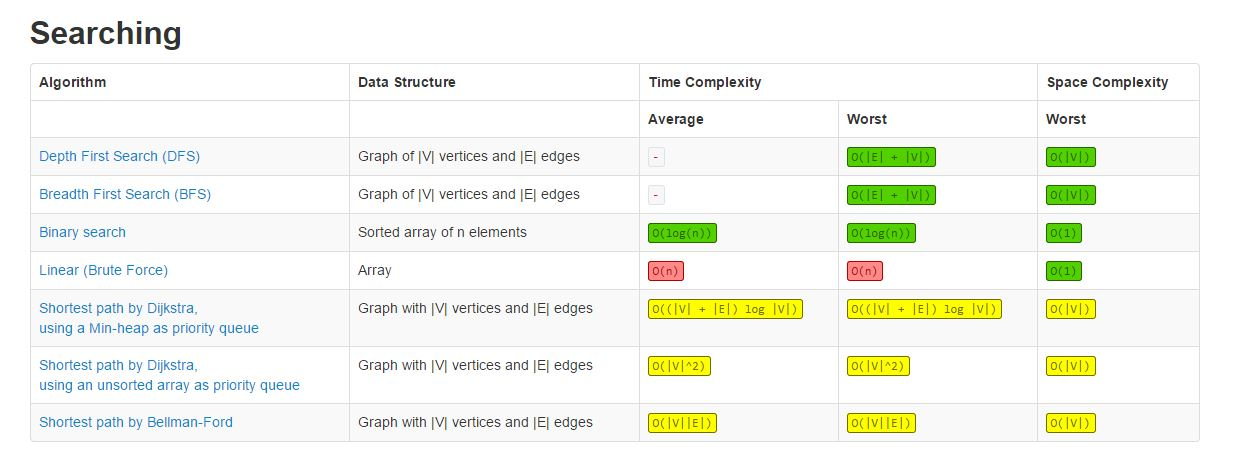
Task: Click Linear search space O(1) green badge
Action: 1063,271
